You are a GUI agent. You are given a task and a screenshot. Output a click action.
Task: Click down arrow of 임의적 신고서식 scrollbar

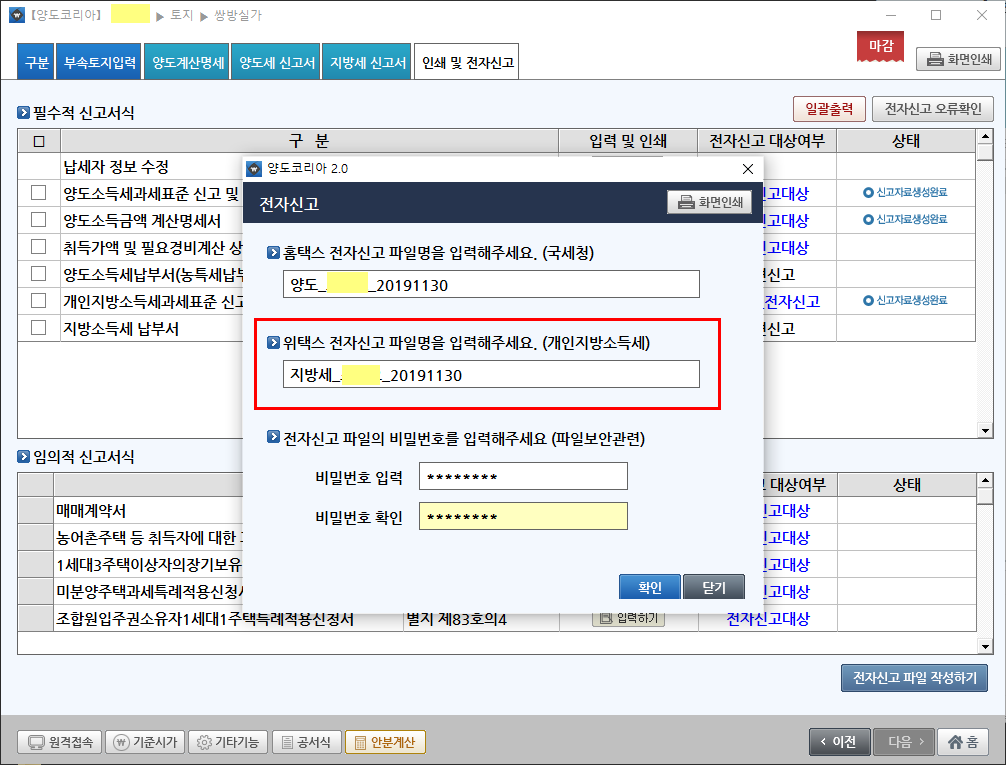(985, 646)
